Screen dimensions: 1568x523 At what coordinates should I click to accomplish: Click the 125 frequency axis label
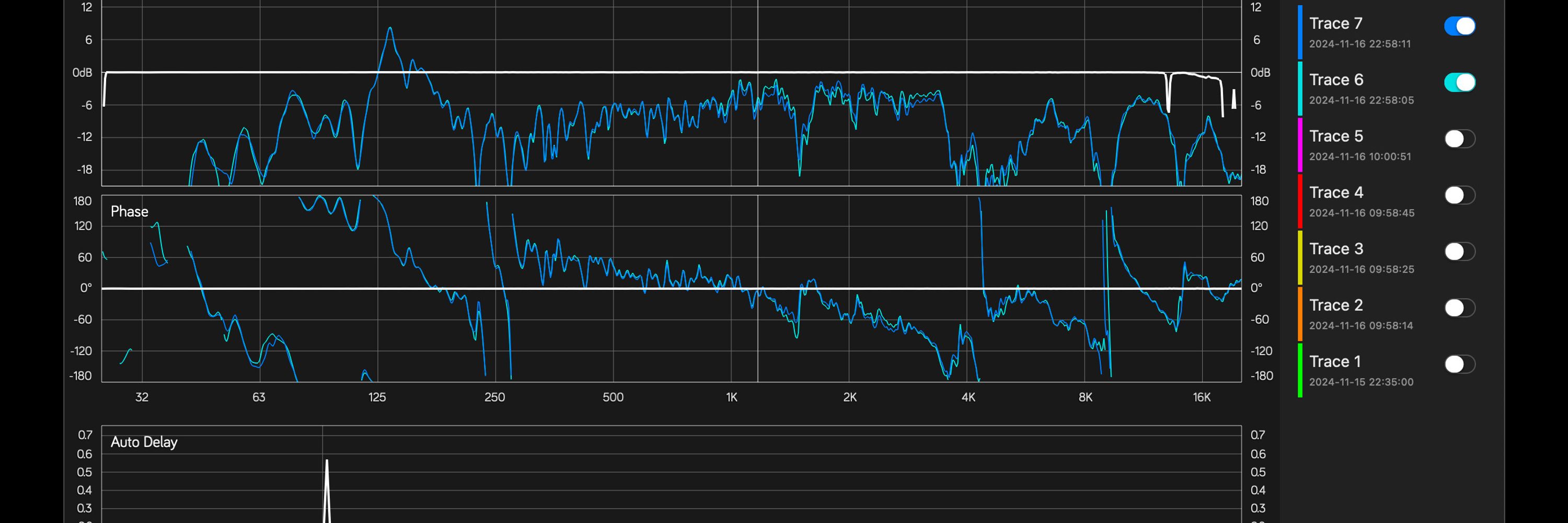377,397
